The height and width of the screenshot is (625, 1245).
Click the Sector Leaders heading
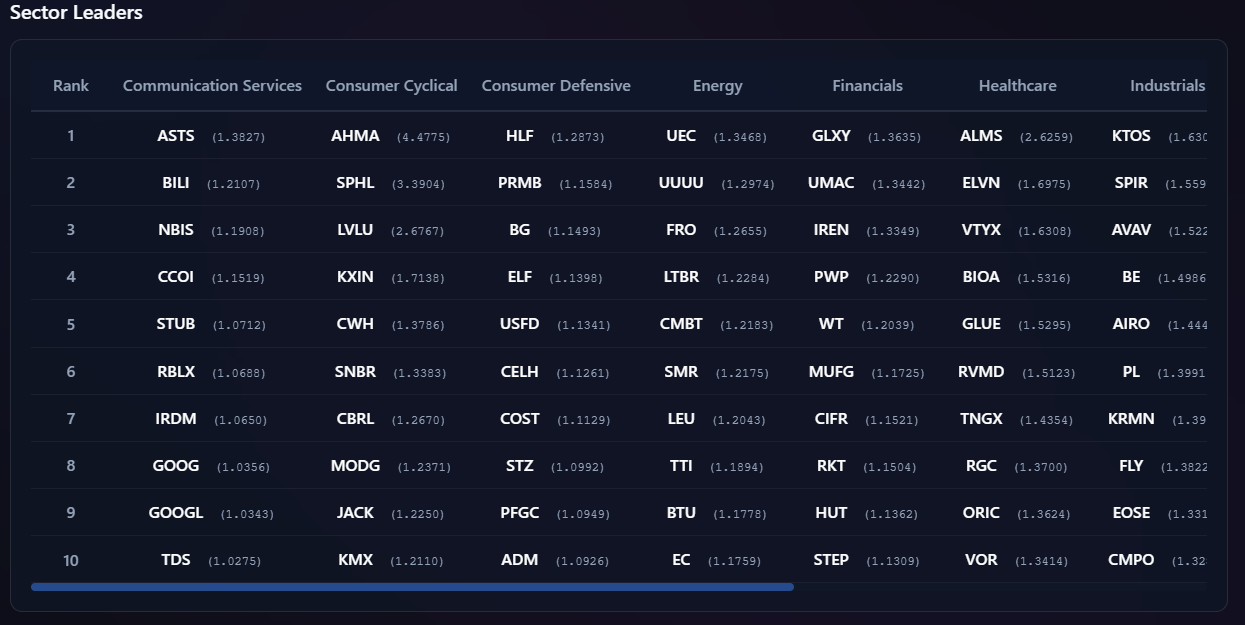76,13
